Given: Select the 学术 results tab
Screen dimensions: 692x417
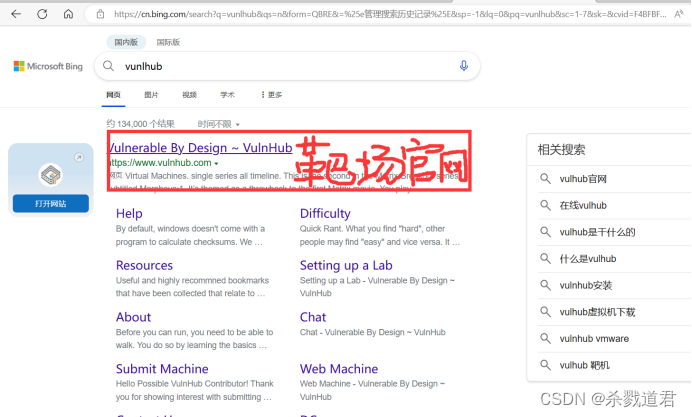Looking at the screenshot, I should (228, 95).
